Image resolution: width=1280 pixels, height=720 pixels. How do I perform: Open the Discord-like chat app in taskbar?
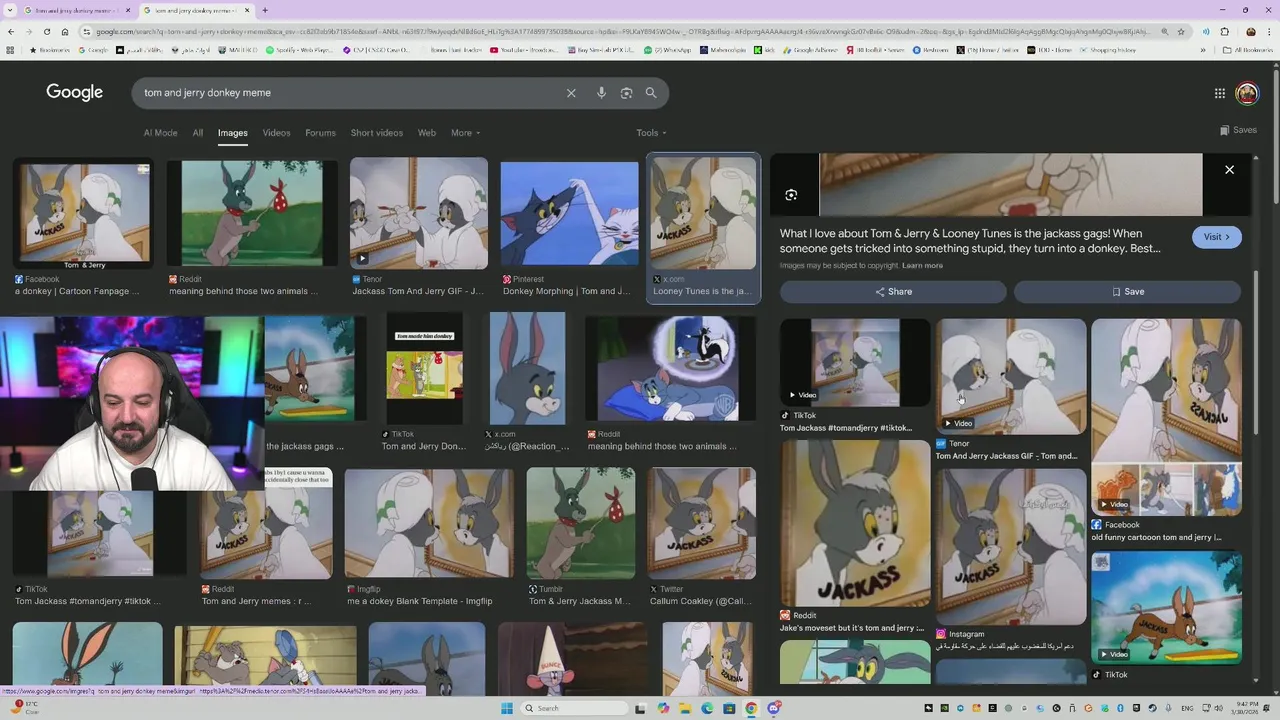click(774, 708)
